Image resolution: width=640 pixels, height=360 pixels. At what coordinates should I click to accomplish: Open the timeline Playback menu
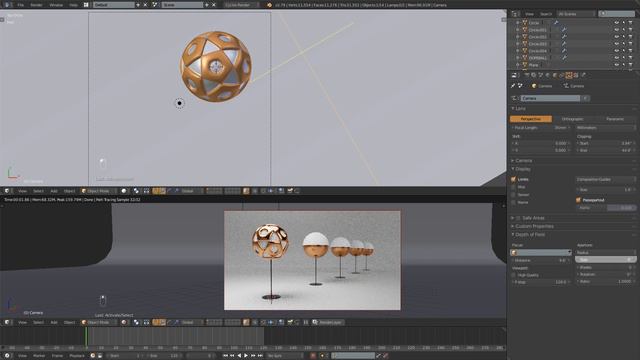pyautogui.click(x=76, y=356)
